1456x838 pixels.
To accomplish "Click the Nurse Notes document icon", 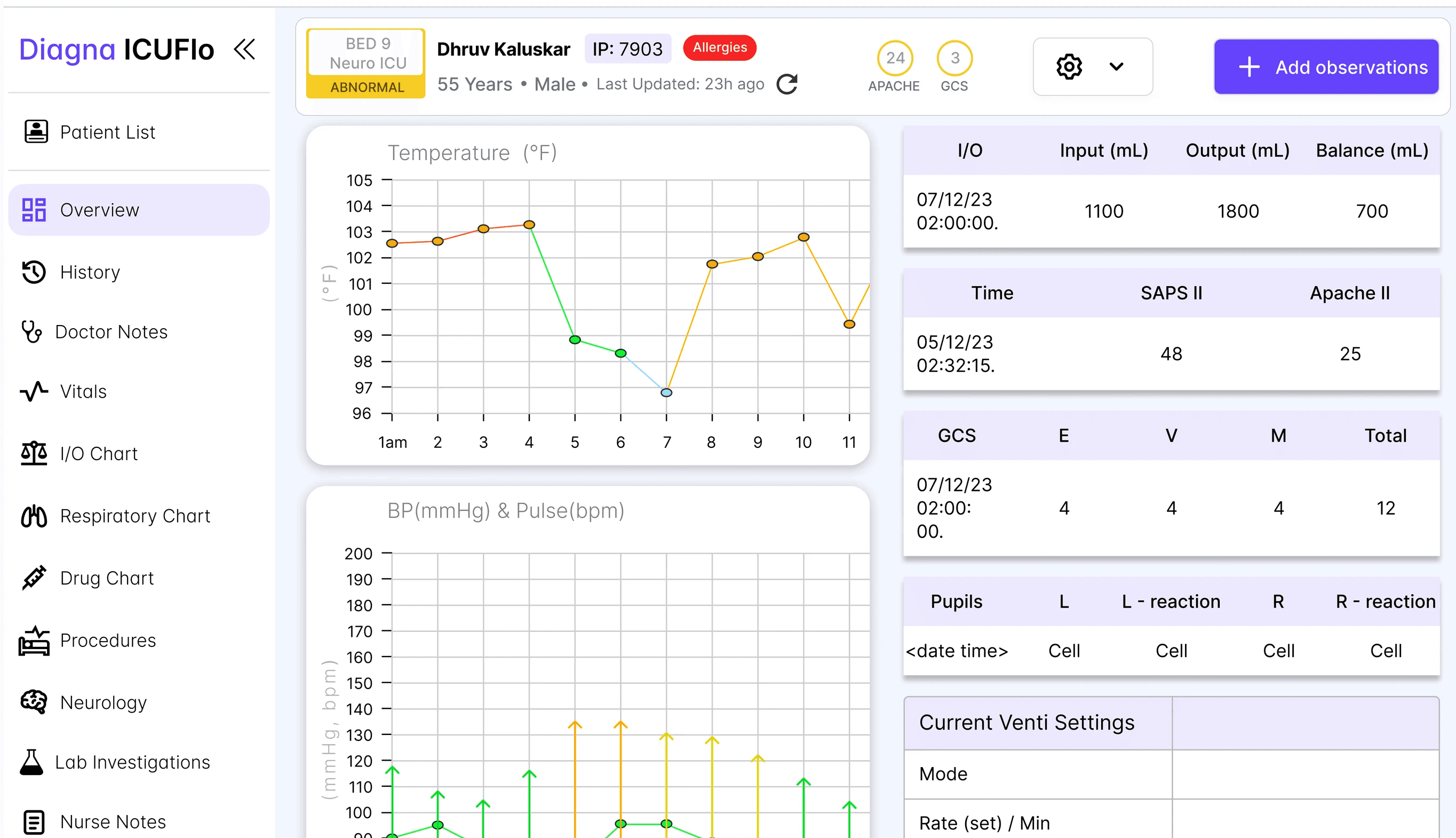I will [34, 823].
